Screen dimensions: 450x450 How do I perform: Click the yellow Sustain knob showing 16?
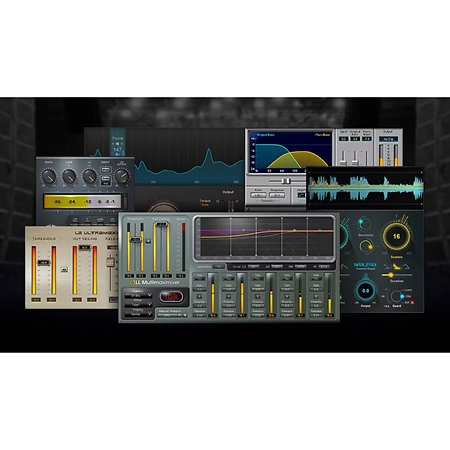396,236
